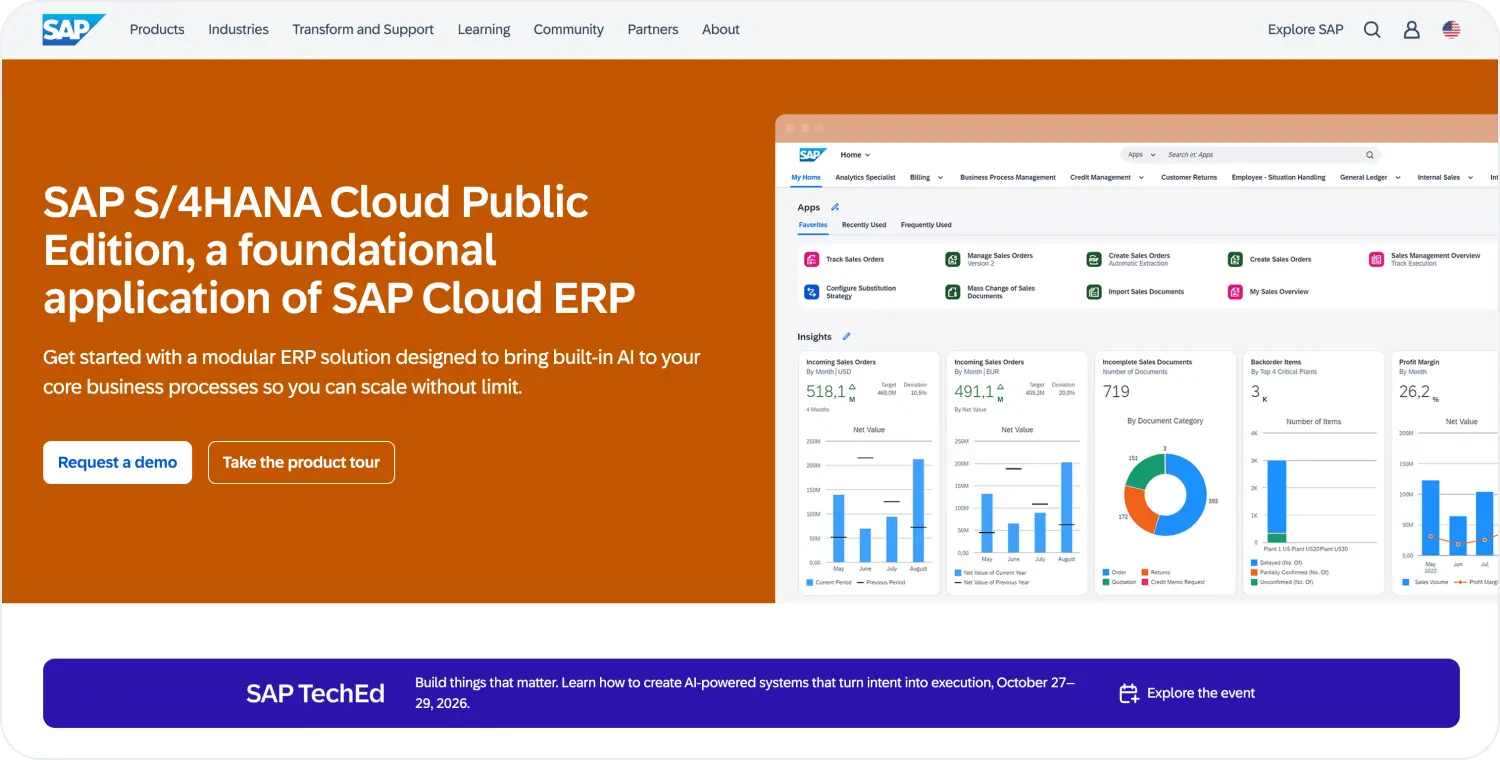This screenshot has width=1500, height=760.
Task: Open the site search magnifier icon
Action: click(1372, 30)
